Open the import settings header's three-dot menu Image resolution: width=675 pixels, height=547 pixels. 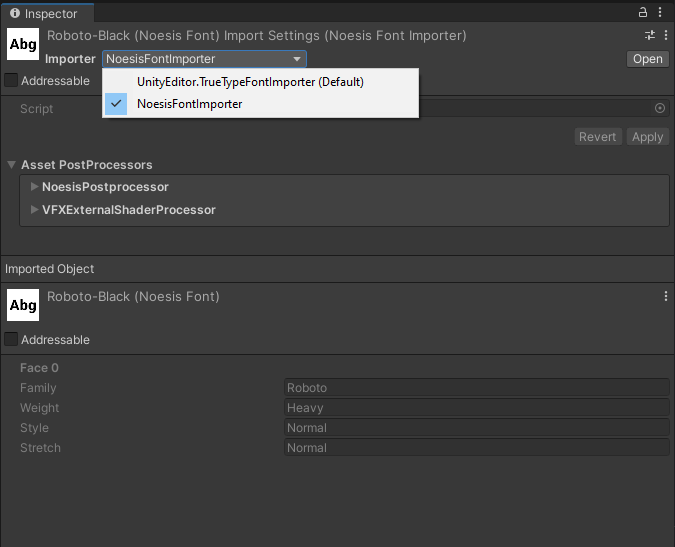point(665,35)
